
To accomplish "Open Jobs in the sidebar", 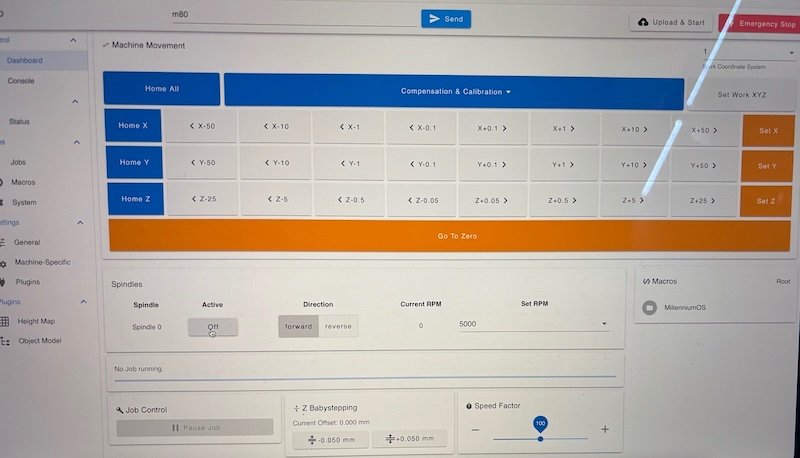I will pos(18,162).
